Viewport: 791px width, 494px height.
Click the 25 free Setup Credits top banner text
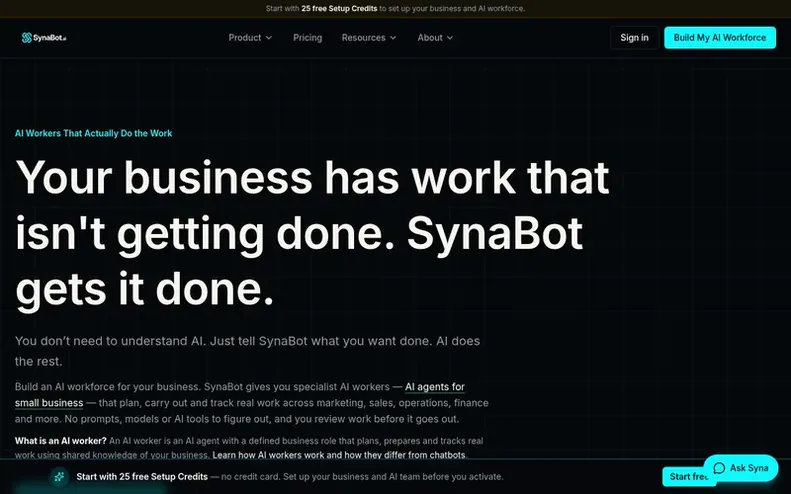[x=339, y=9]
